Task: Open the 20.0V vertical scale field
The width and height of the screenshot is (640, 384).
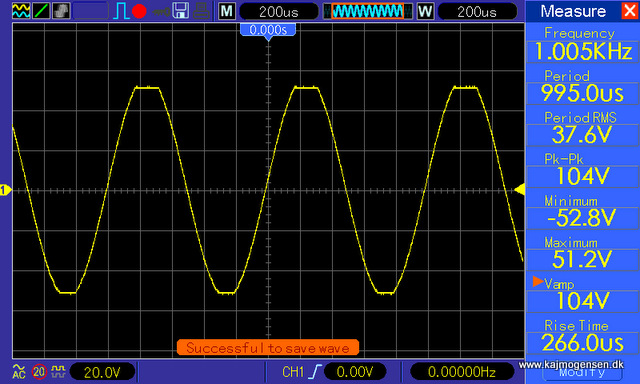Action: [x=102, y=372]
